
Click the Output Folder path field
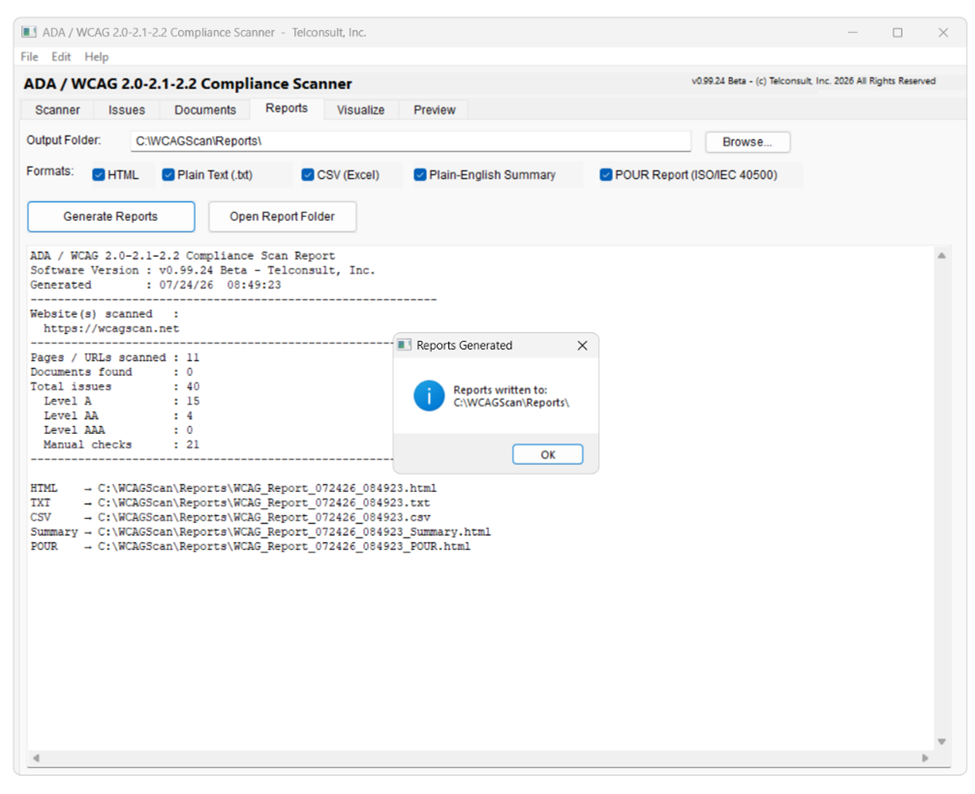[410, 141]
